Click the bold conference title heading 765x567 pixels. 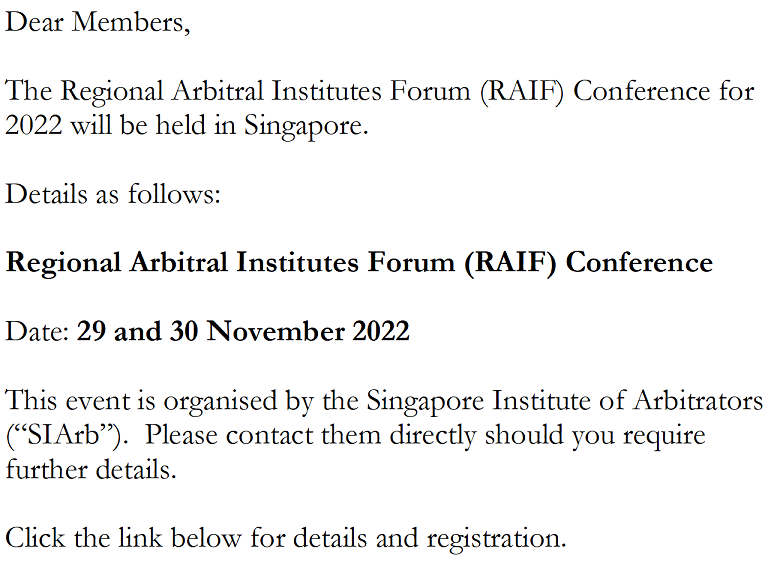point(359,262)
